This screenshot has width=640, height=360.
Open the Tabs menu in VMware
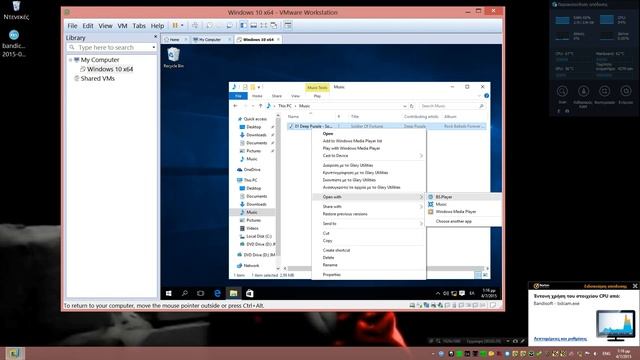click(139, 26)
